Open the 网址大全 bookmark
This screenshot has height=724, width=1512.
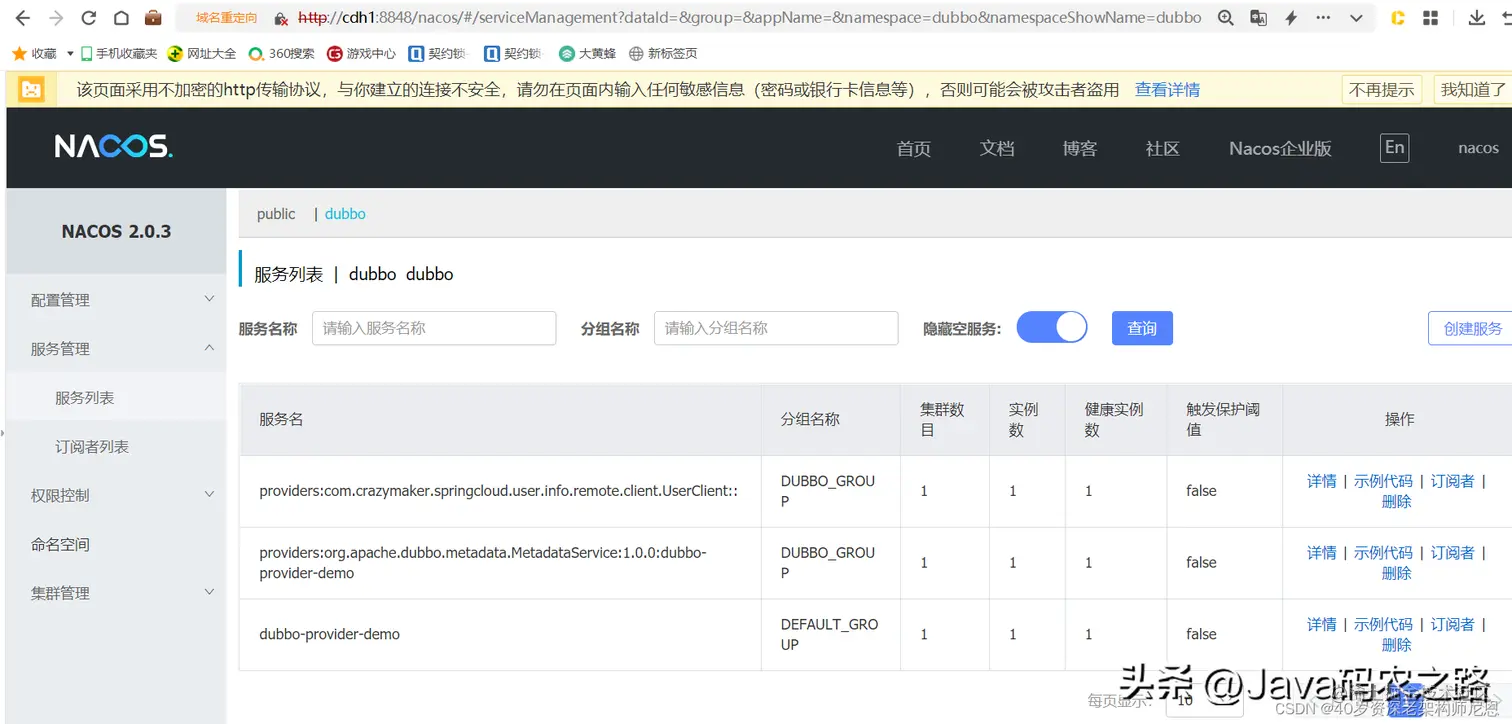click(202, 53)
